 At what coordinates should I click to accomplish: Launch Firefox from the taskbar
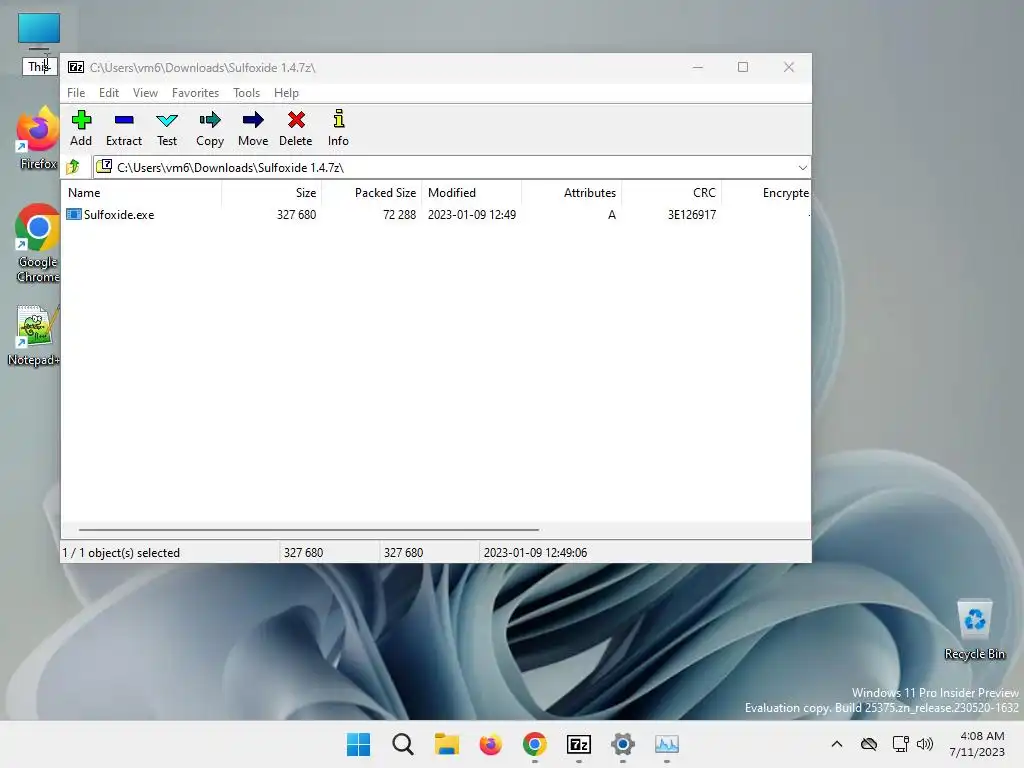[490, 744]
